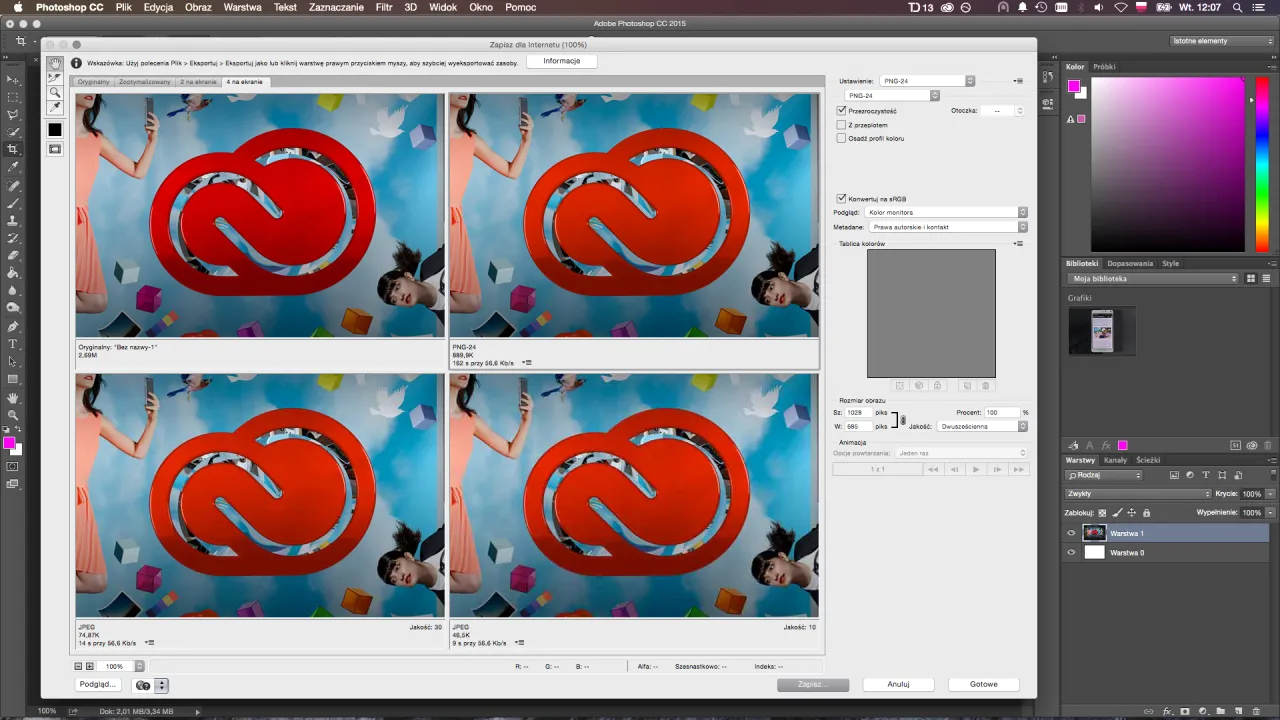Open the Filtr menu

pos(383,7)
